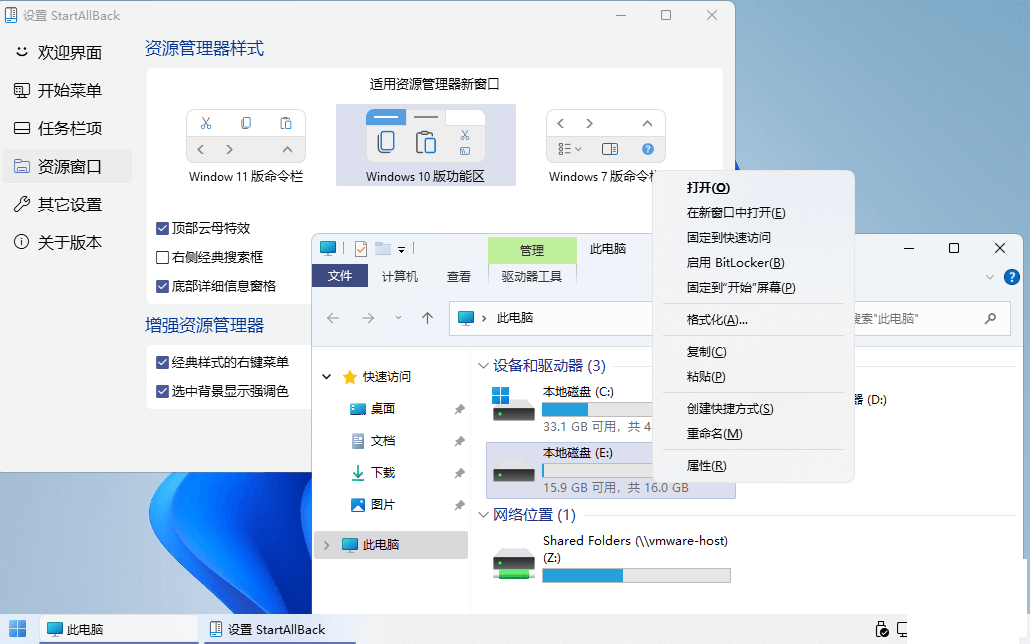Open the recent locations dropdown arrow
Viewport: 1030px width, 644px height.
pyautogui.click(x=398, y=317)
